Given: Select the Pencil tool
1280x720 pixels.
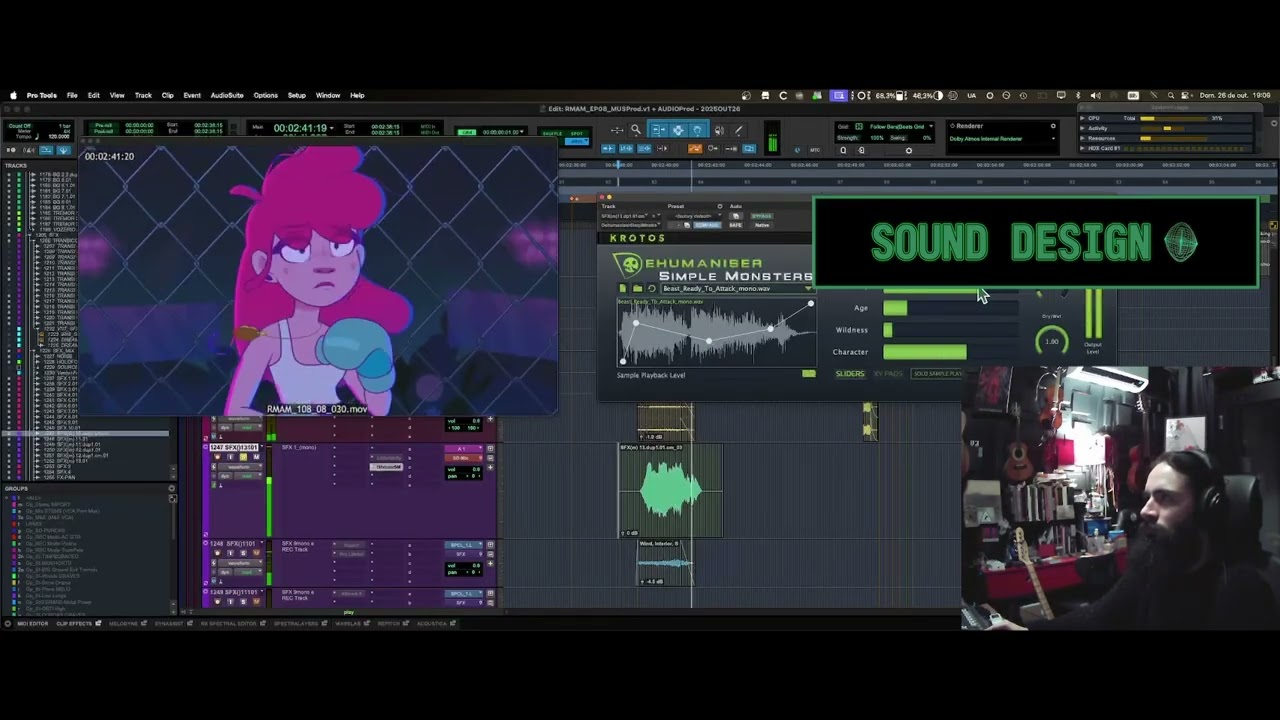Looking at the screenshot, I should (739, 130).
